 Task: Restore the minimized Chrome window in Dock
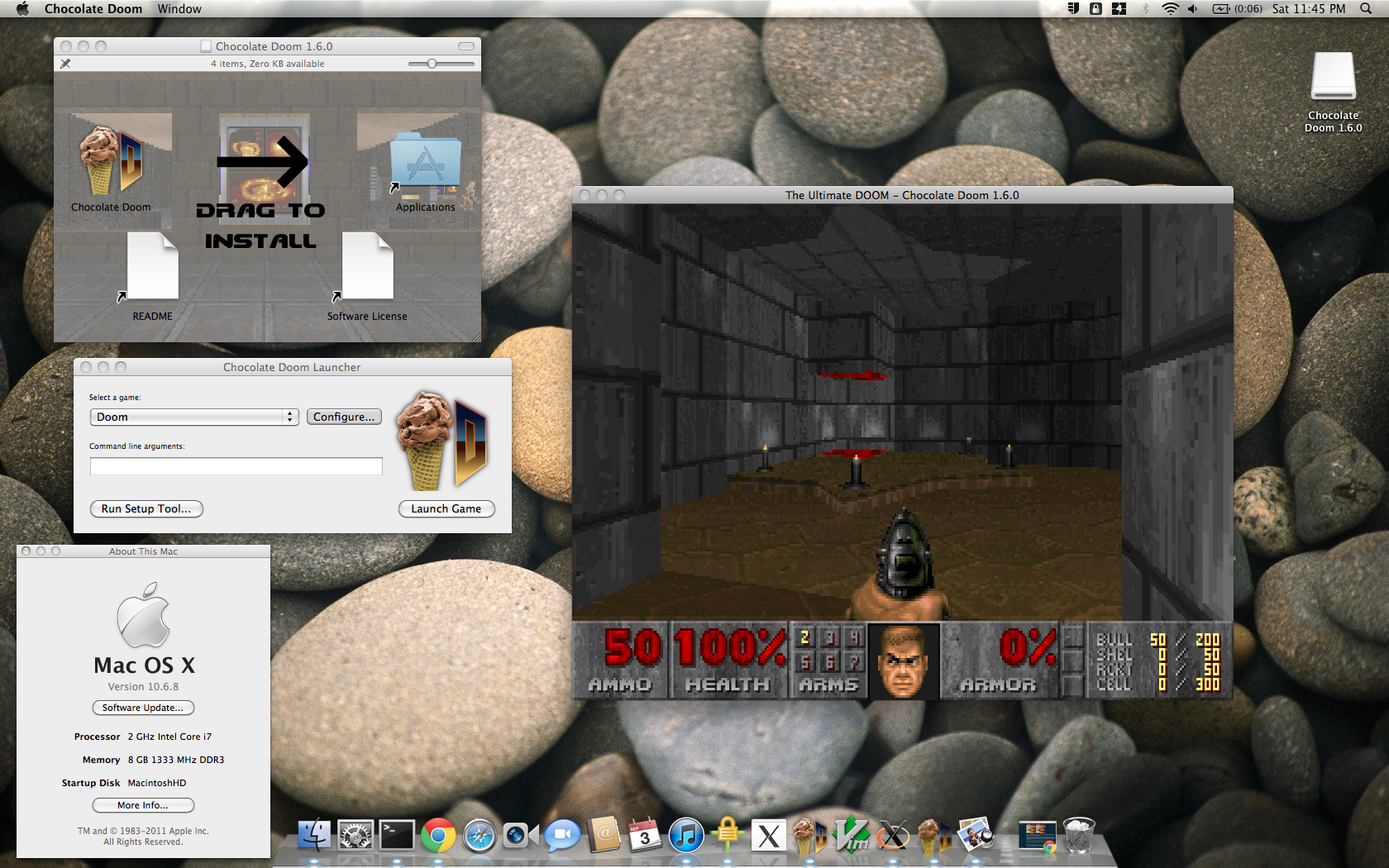pyautogui.click(x=1038, y=837)
